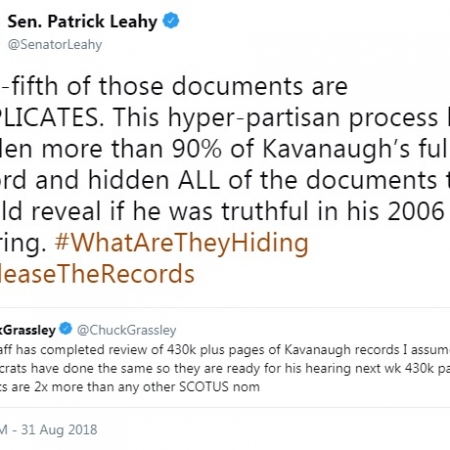
Task: Click the verified badge beside Sen. Patrick Leahy
Action: coord(171,21)
